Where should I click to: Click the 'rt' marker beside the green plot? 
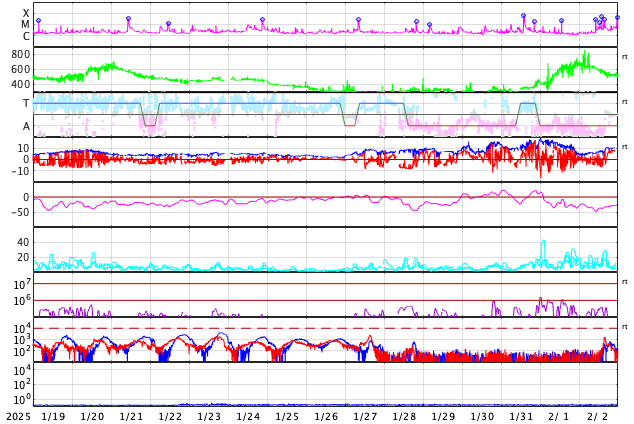624,57
